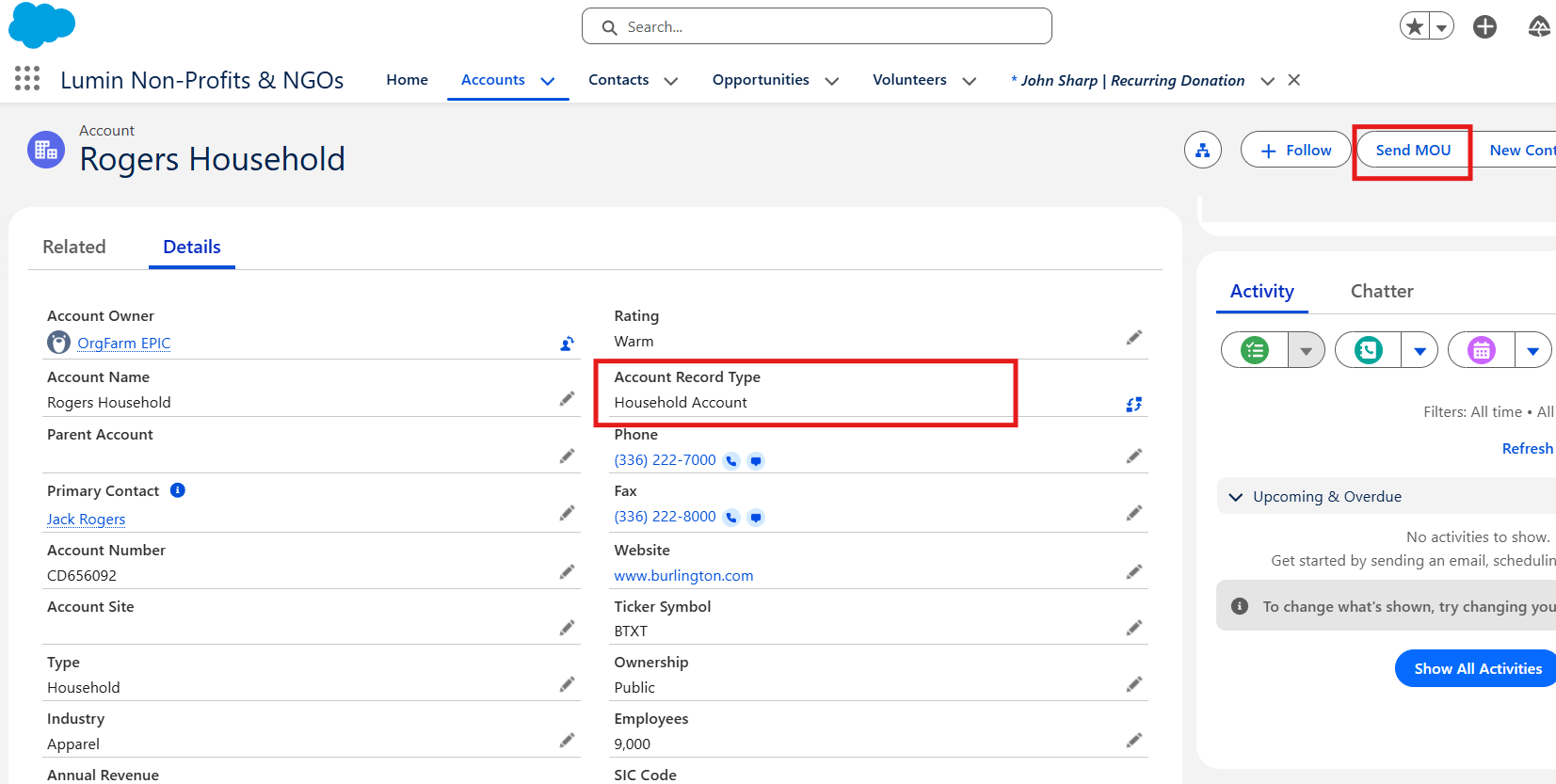Screen dimensions: 1556x784
Task: Click the message icon beside Phone number
Action: 756,461
